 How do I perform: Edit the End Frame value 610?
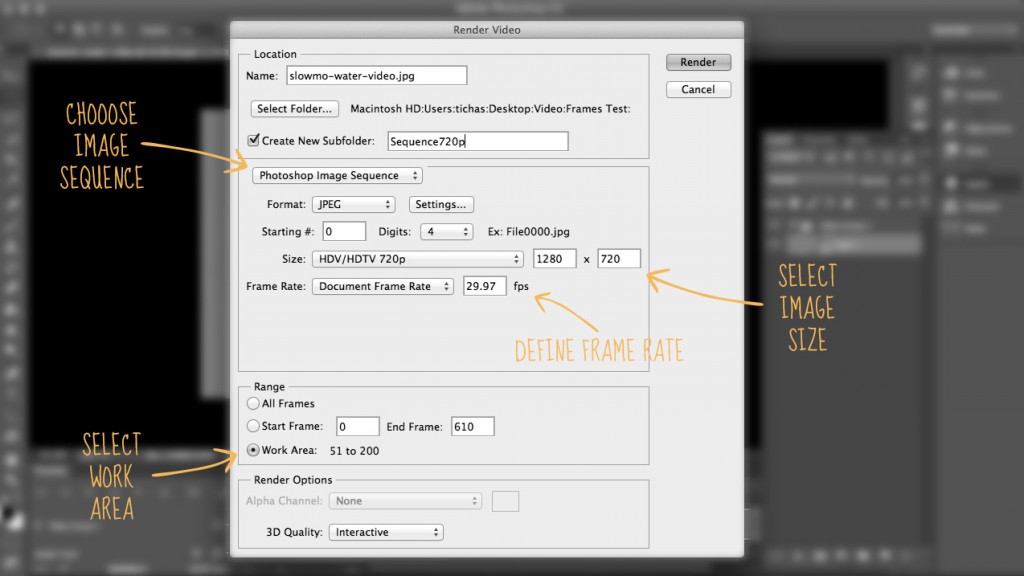(x=472, y=426)
